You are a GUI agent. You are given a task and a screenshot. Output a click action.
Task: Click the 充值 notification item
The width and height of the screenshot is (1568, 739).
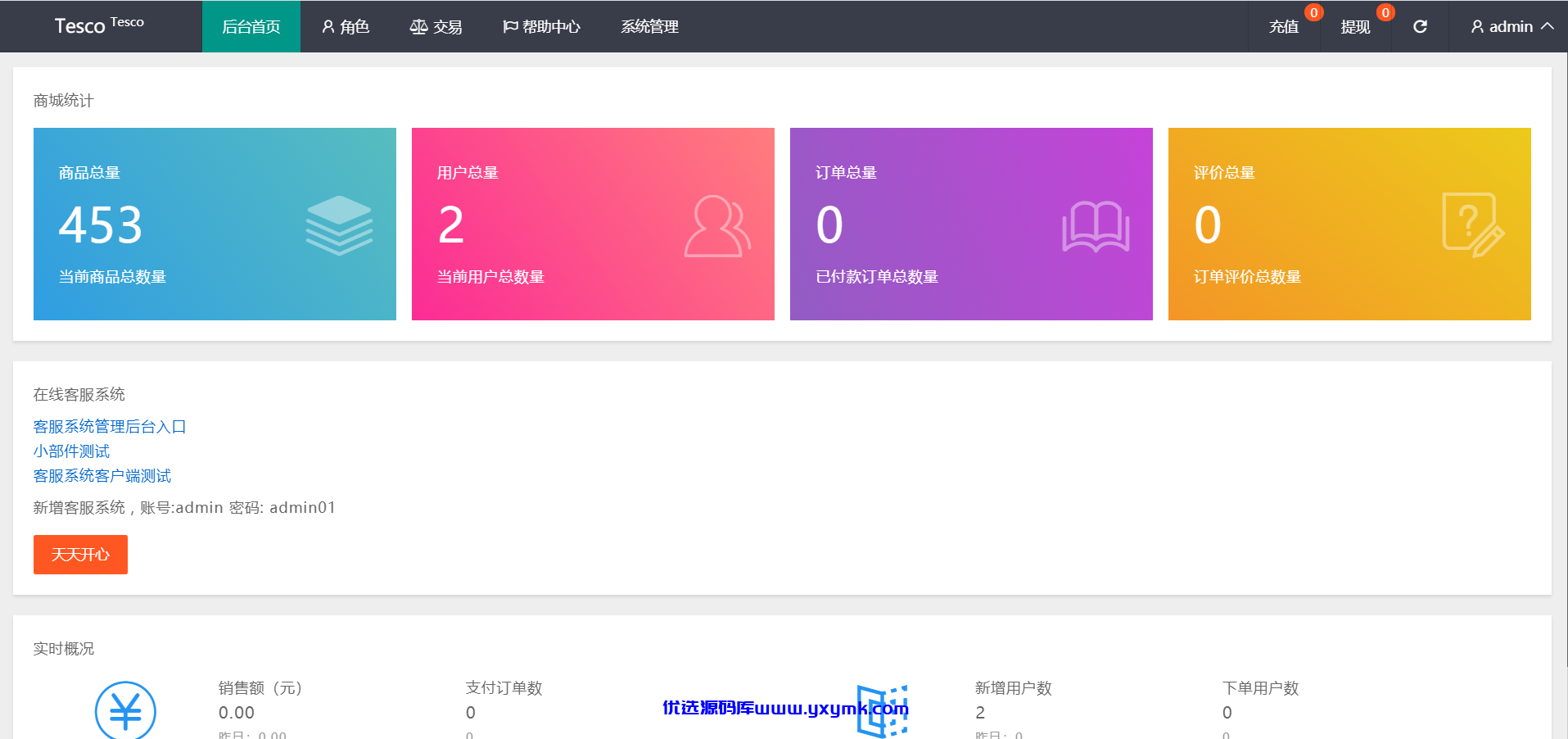1284,26
